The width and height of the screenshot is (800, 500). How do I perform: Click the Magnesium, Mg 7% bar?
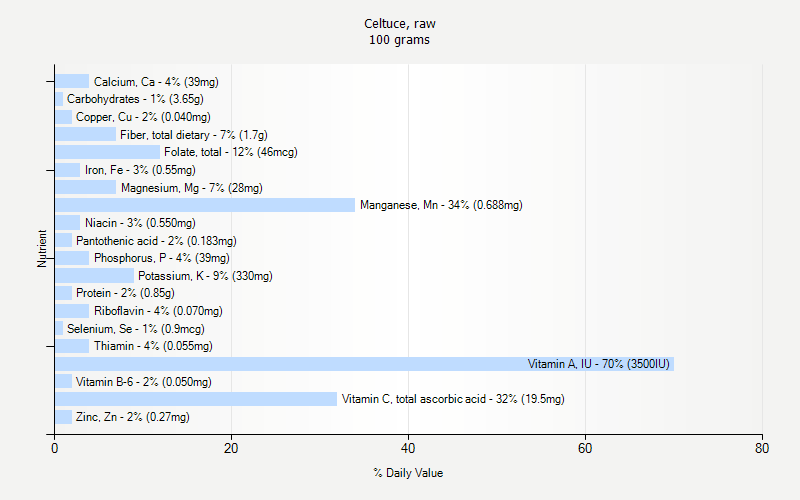tap(85, 187)
